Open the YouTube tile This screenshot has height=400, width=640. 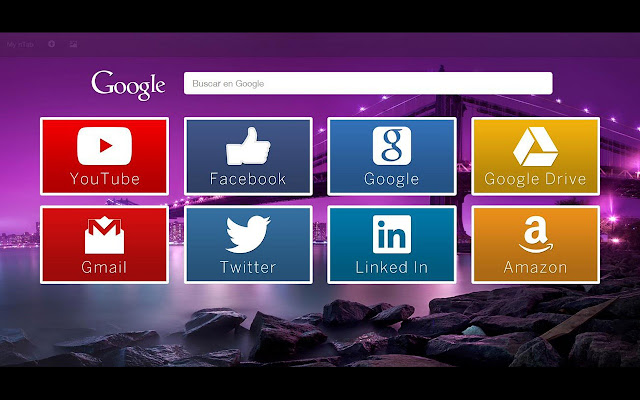104,156
